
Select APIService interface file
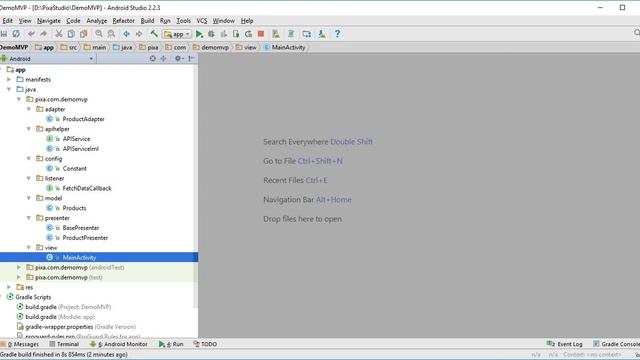[x=76, y=139]
